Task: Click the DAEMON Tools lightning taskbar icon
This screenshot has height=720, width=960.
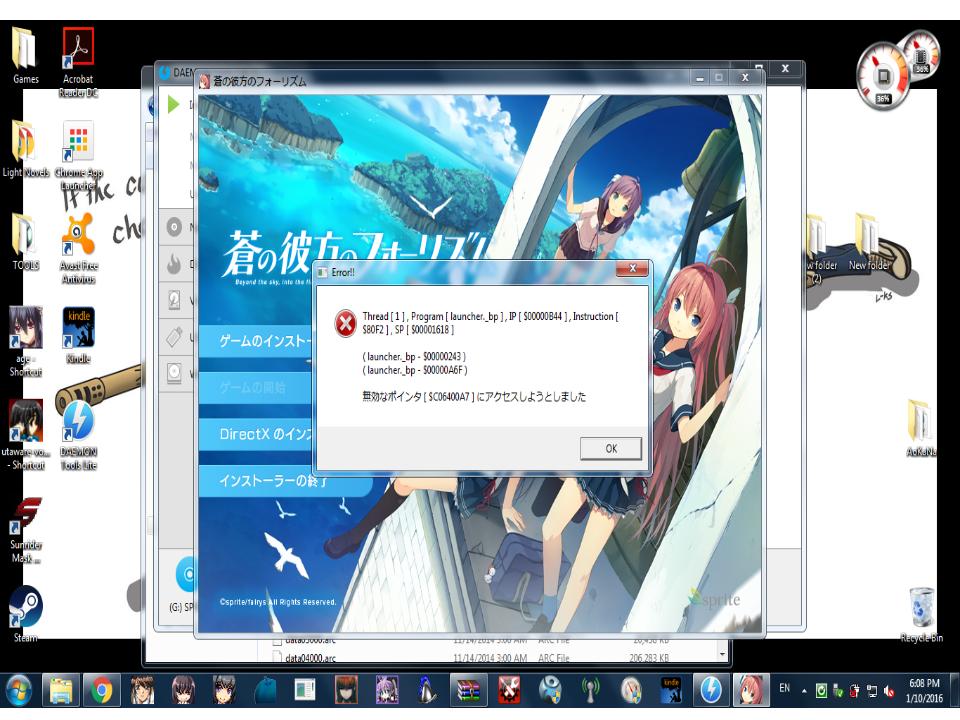Action: (x=710, y=689)
